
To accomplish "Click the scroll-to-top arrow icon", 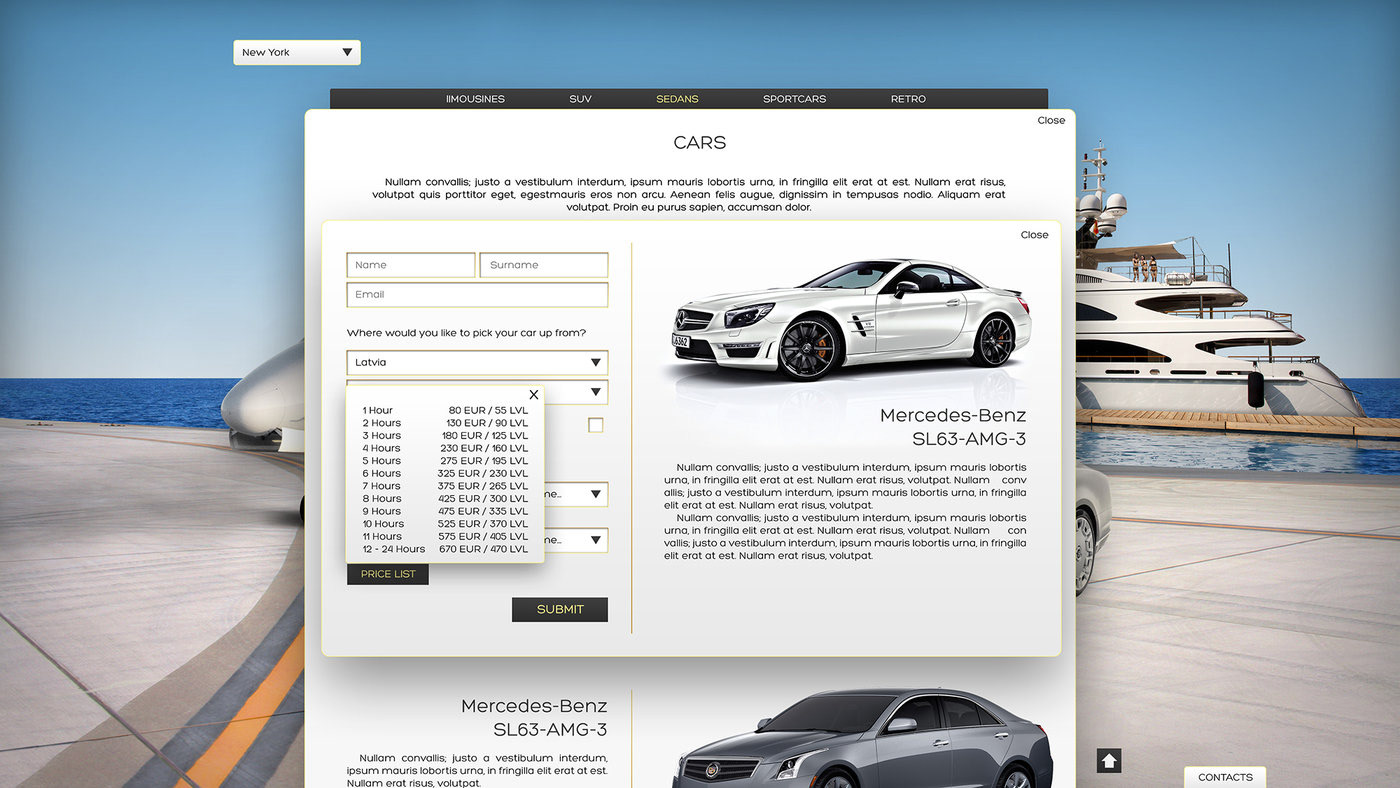I will pyautogui.click(x=1109, y=761).
